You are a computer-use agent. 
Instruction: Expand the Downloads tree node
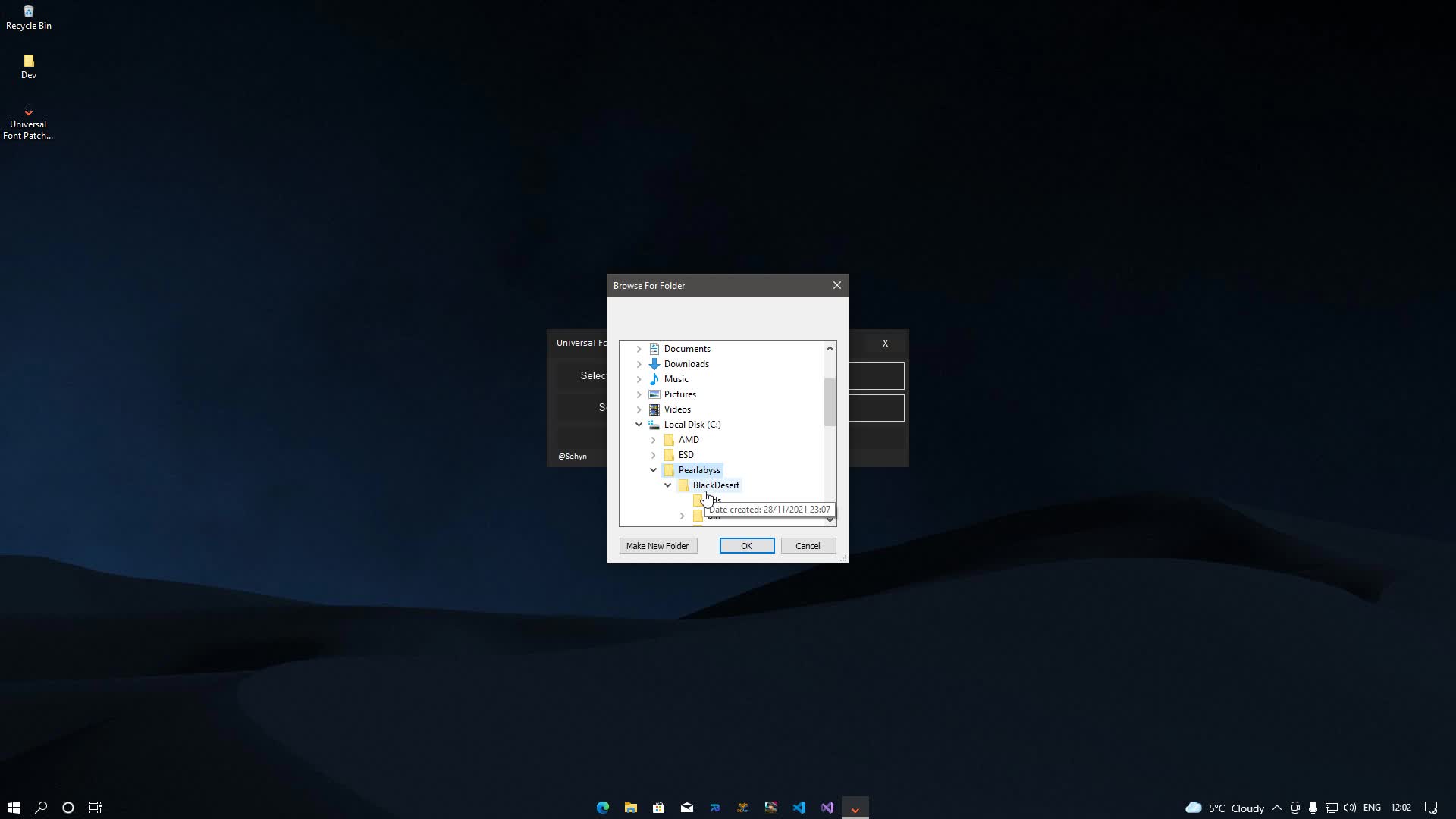pos(639,364)
